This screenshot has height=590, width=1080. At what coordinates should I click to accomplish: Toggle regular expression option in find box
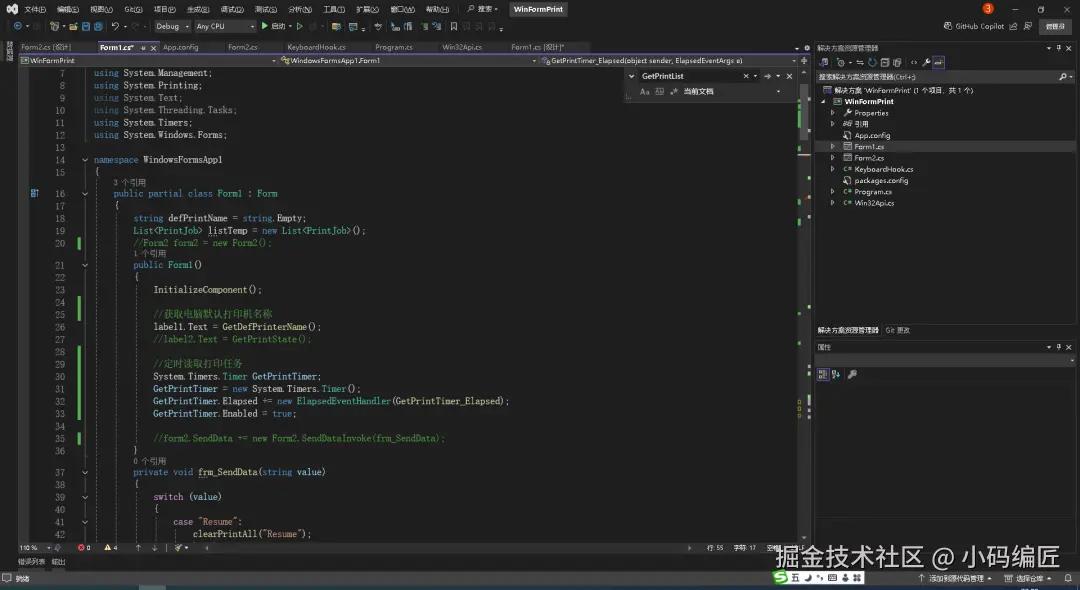click(x=672, y=91)
